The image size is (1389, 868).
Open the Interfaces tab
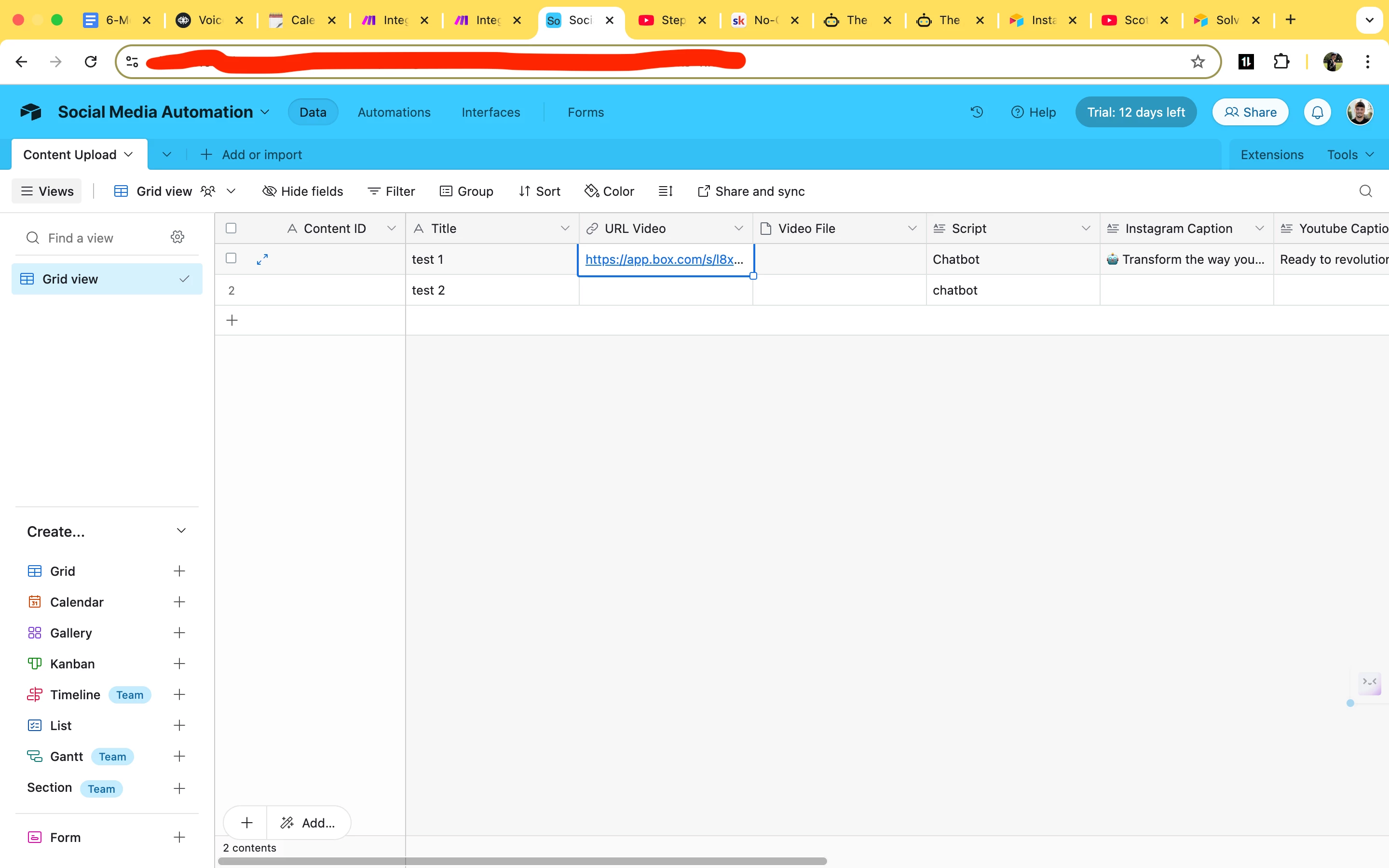(x=491, y=112)
